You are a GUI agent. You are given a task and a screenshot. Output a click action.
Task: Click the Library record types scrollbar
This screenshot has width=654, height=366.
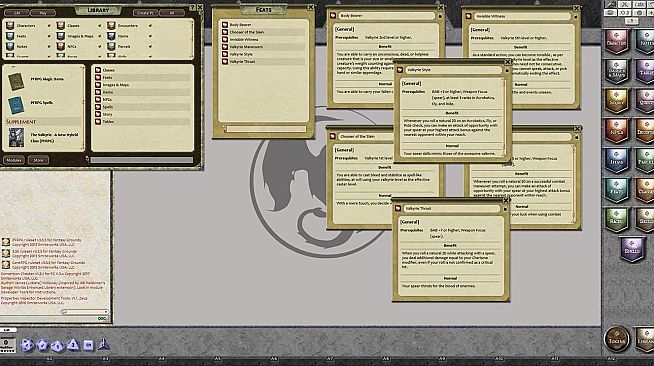click(x=192, y=38)
